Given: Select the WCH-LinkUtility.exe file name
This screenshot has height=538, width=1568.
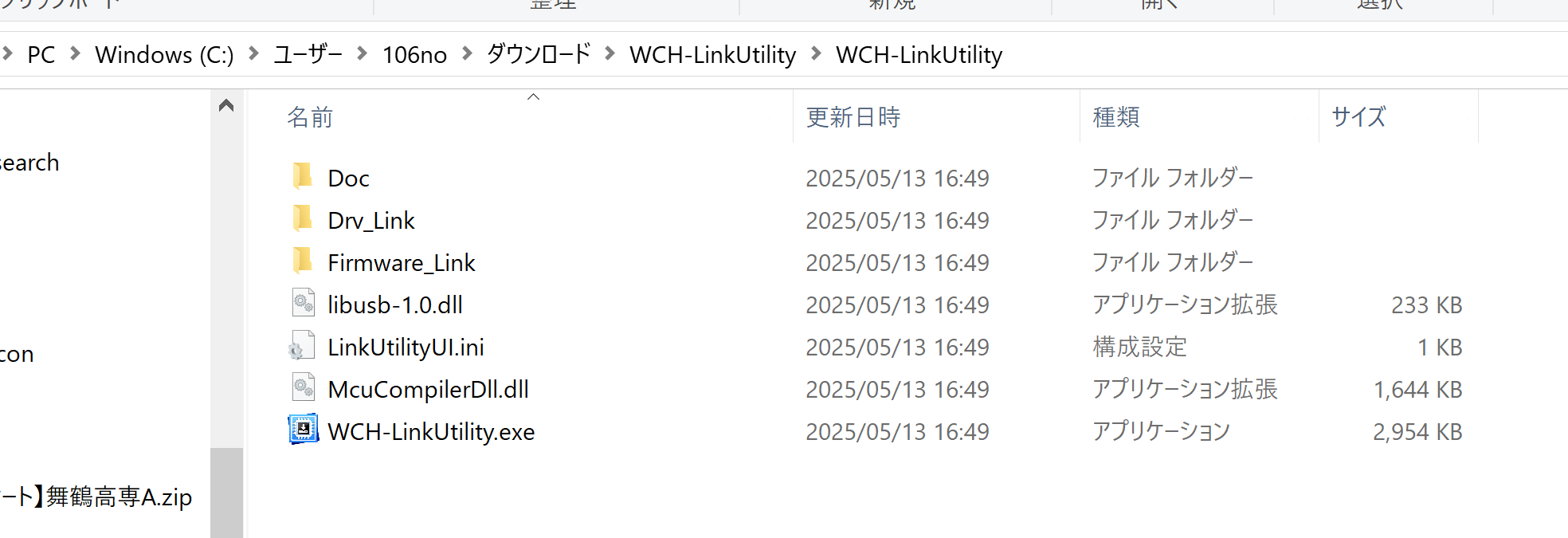Looking at the screenshot, I should [431, 432].
